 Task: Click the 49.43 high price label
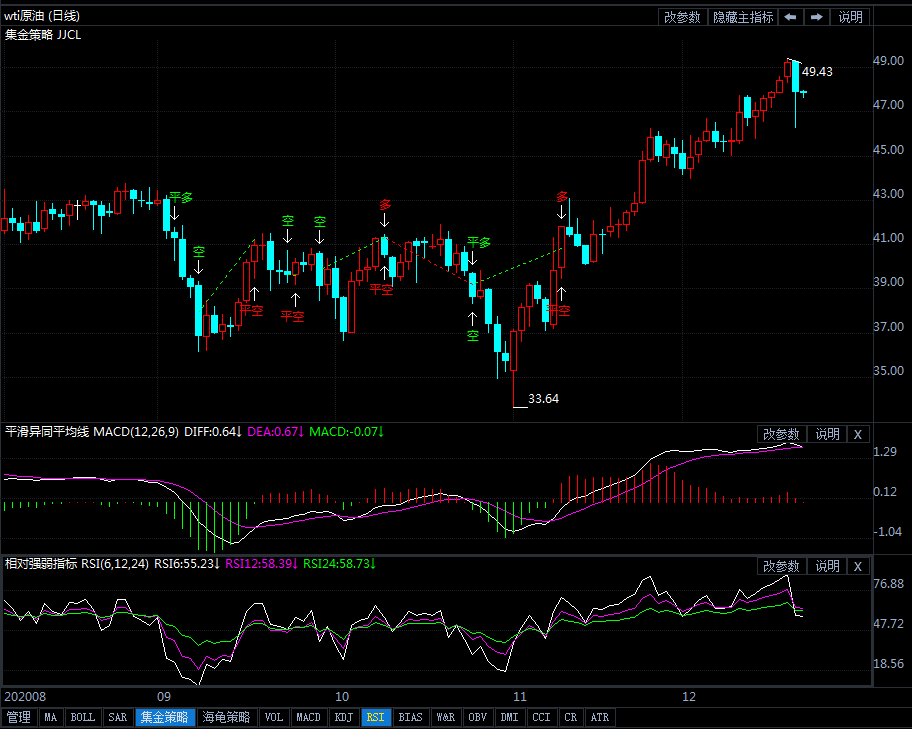point(817,72)
